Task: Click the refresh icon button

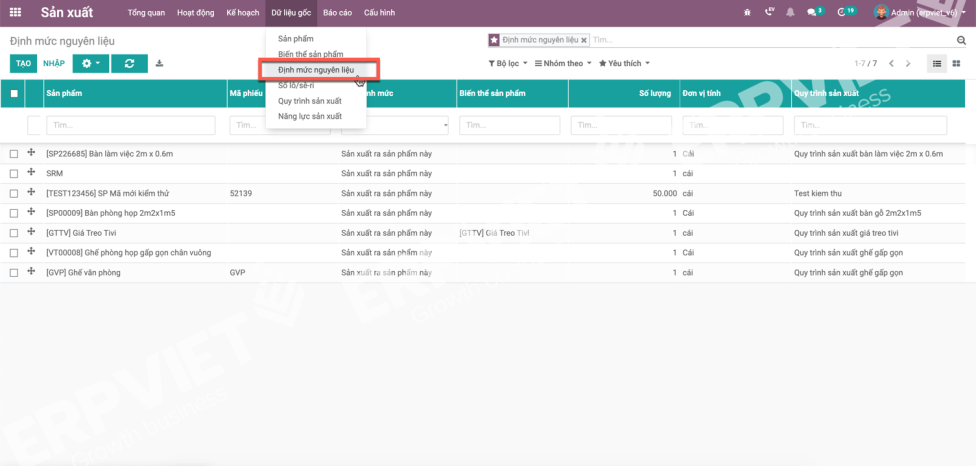Action: (129, 63)
